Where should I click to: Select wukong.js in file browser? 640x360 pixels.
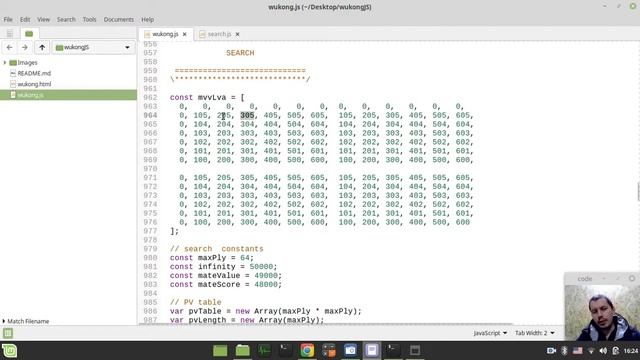[x=68, y=95]
